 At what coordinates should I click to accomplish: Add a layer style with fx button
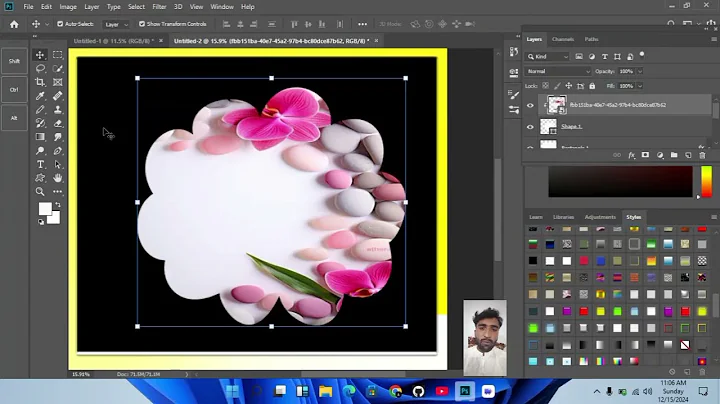pos(631,155)
